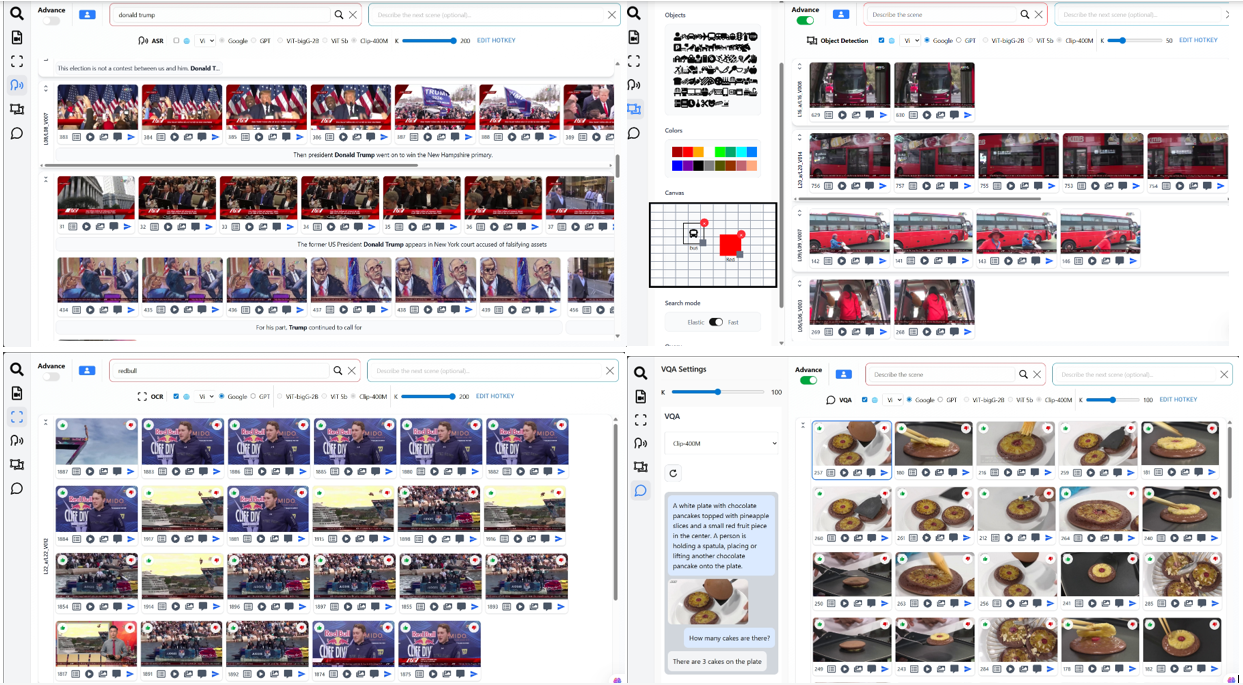This screenshot has width=1243, height=685.
Task: Dislike frame 257 with red thumbs-down icon
Action: click(884, 428)
